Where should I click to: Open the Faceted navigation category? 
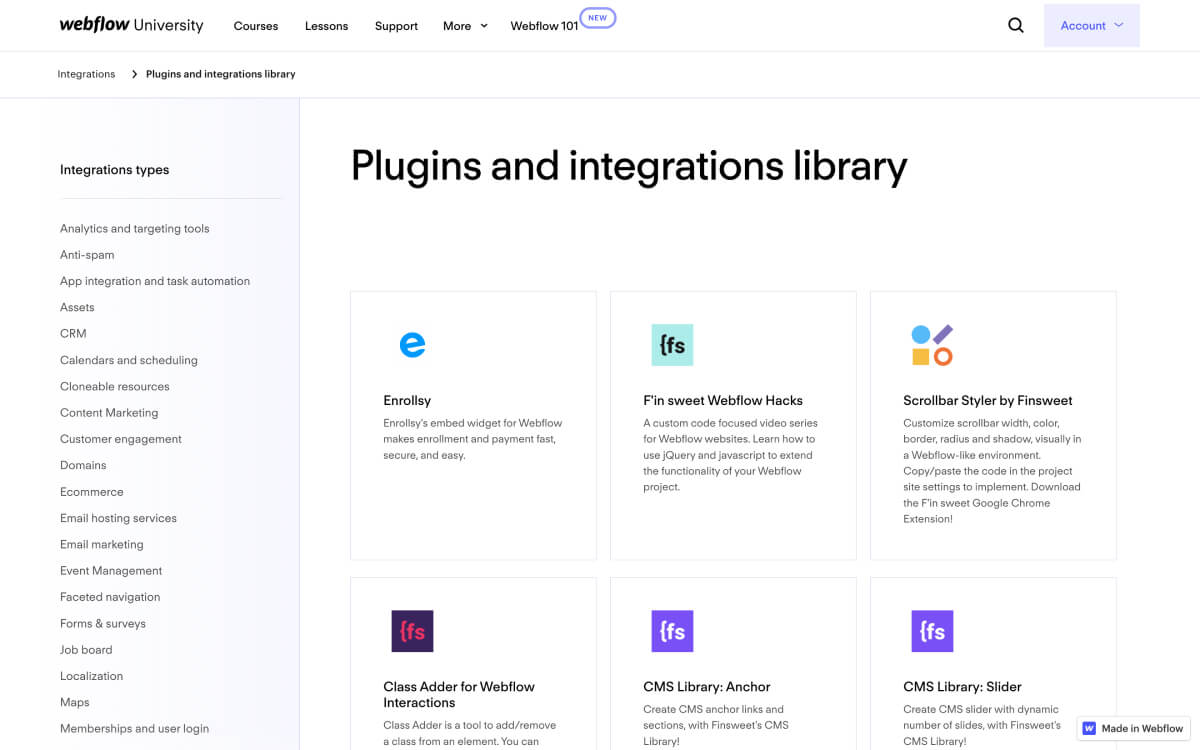click(110, 596)
